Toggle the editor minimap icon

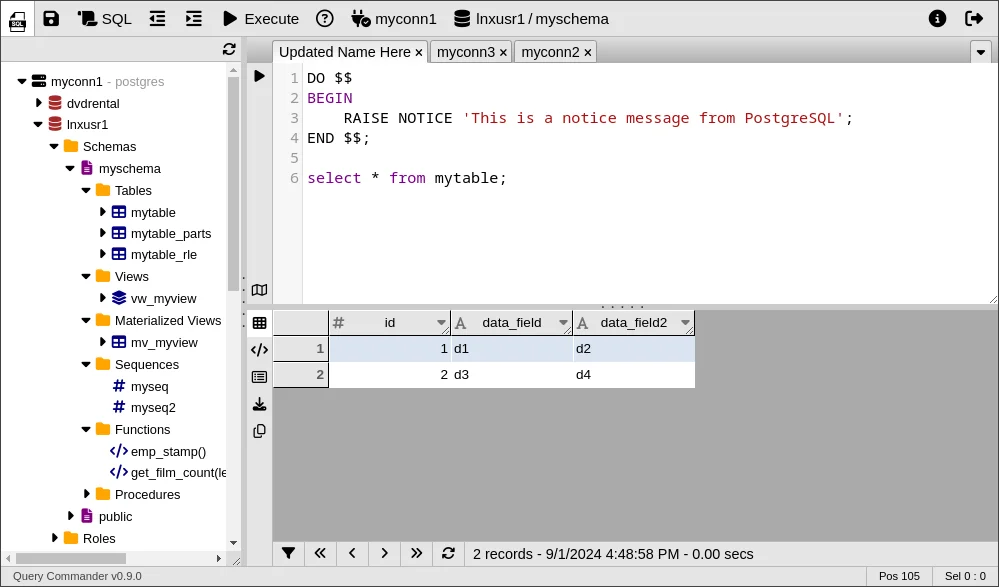tap(259, 290)
